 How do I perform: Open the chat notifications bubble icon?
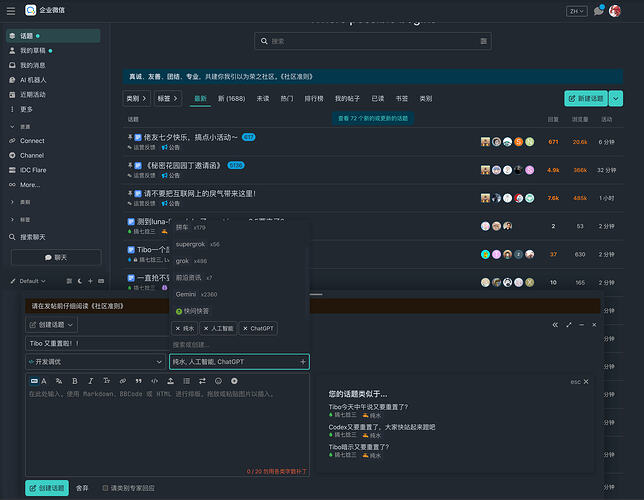599,11
